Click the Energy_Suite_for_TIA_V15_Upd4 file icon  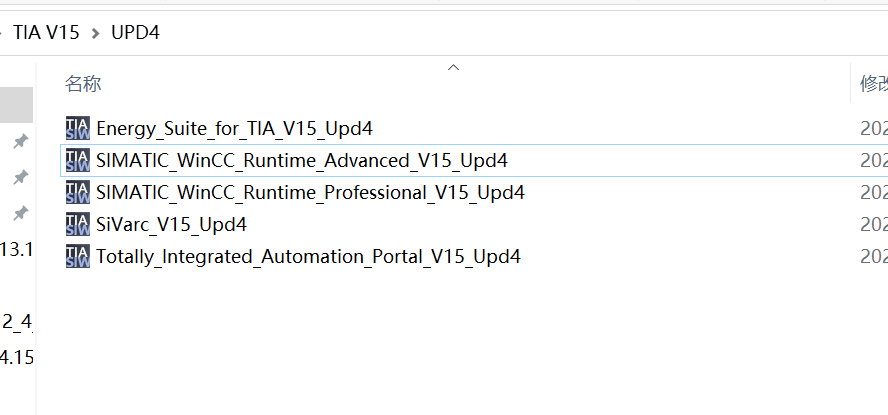click(77, 128)
